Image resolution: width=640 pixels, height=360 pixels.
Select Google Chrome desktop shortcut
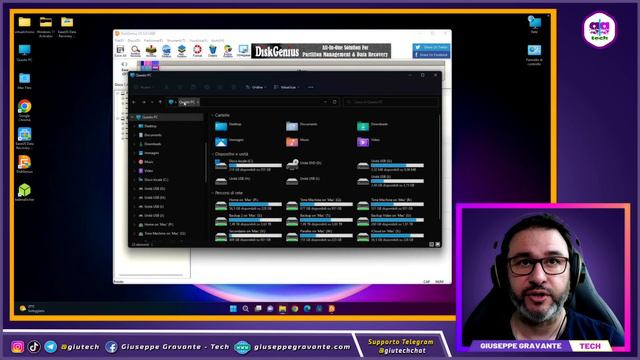click(x=24, y=111)
